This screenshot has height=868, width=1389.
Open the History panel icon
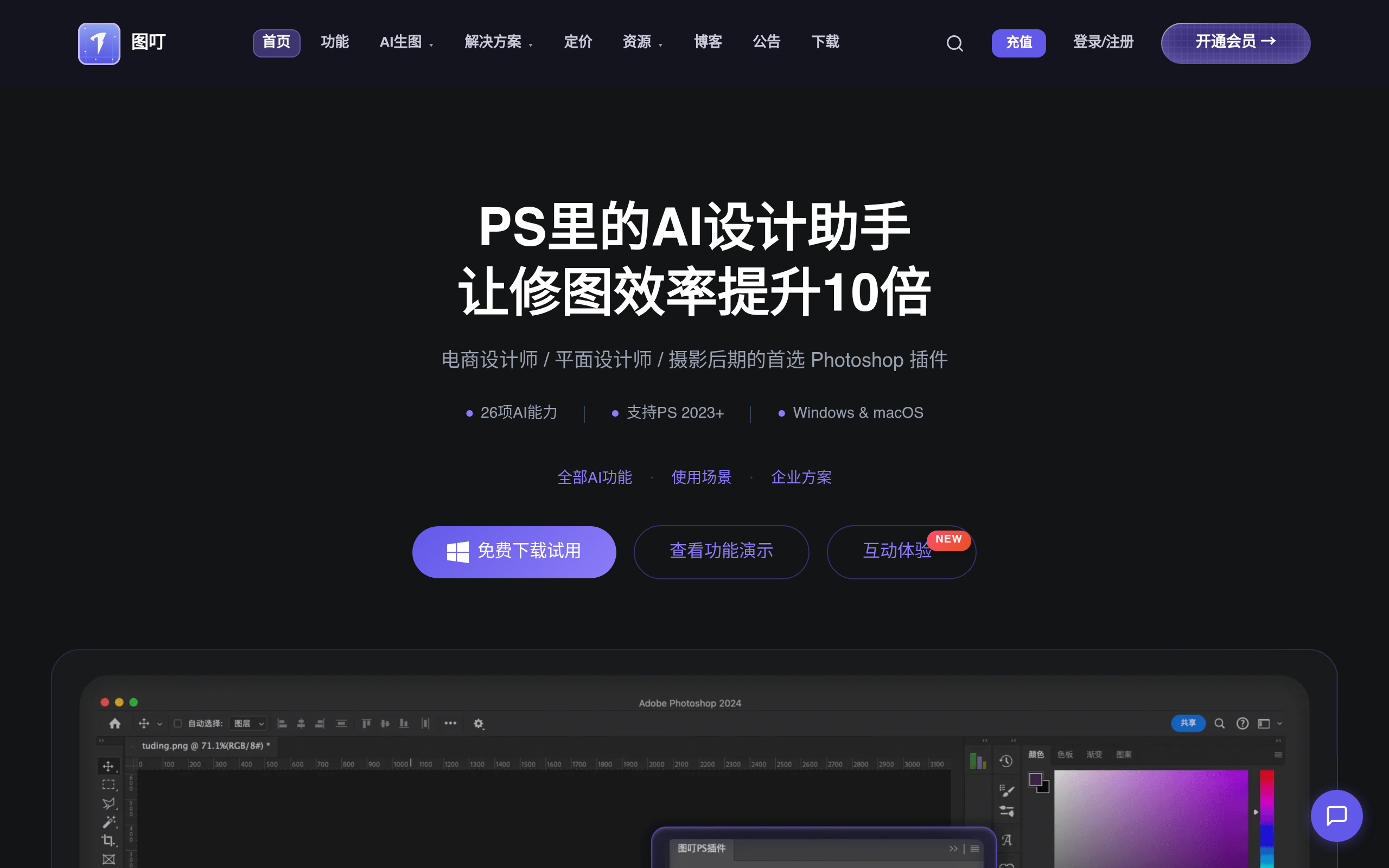[1005, 761]
